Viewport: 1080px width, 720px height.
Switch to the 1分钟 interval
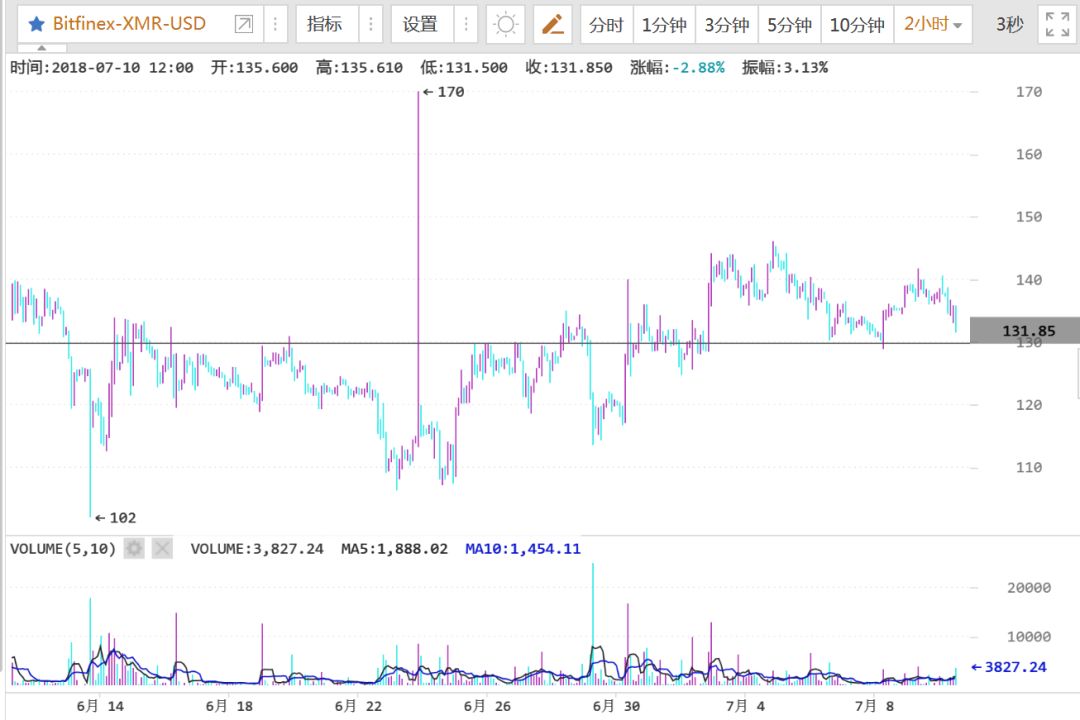coord(664,25)
